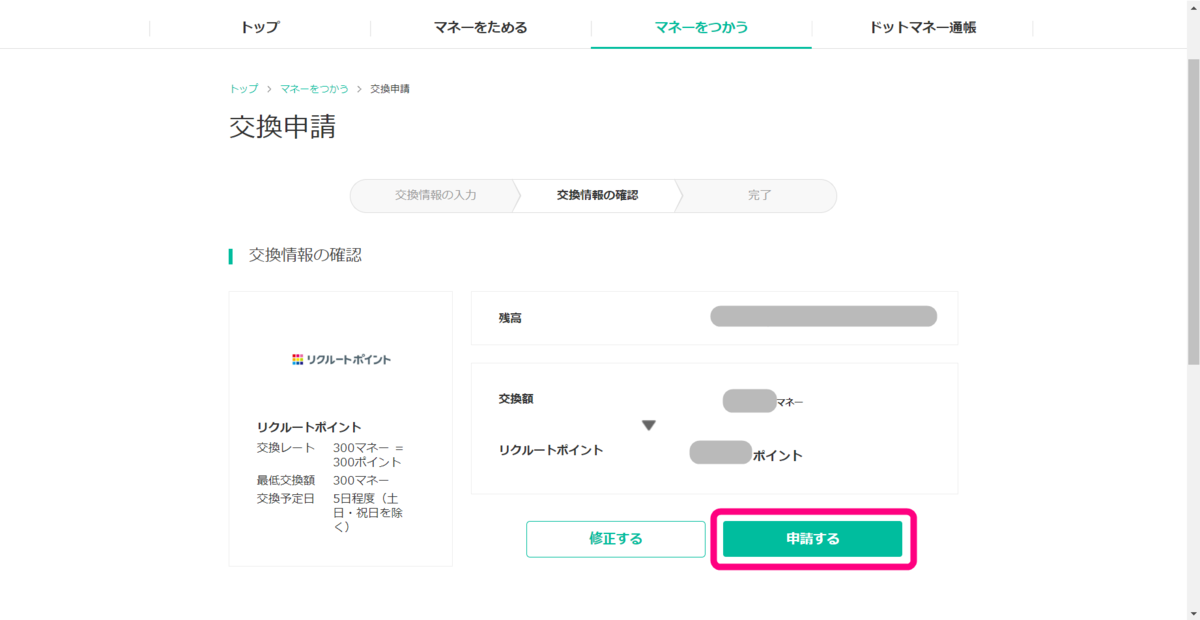Click the bold リクルートポイント card title

coord(309,427)
